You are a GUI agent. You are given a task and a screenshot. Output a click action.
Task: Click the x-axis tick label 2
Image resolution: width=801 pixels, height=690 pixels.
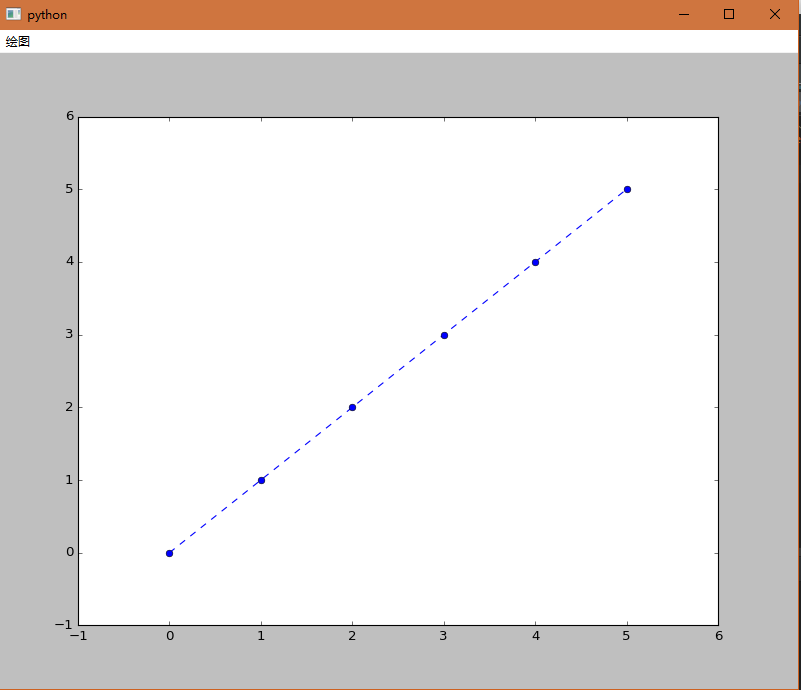coord(352,636)
